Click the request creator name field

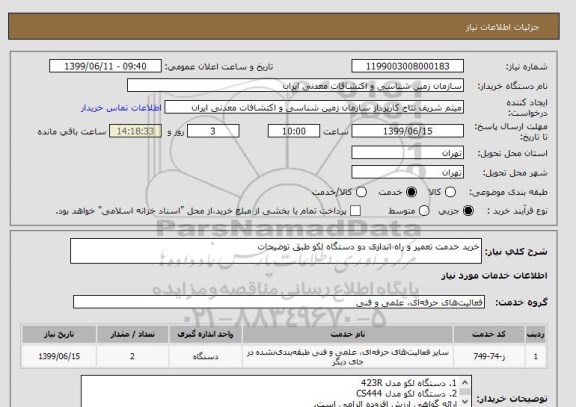[x=314, y=108]
